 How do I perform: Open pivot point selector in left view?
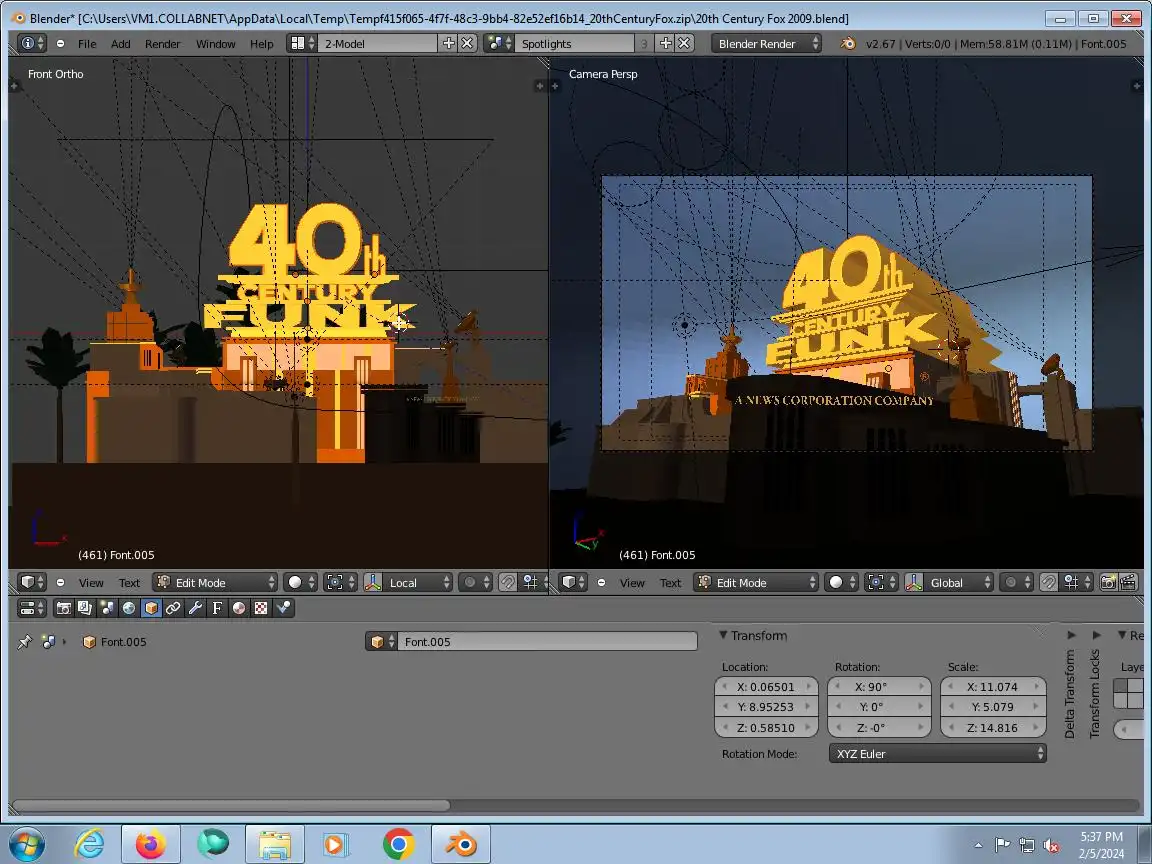click(341, 583)
